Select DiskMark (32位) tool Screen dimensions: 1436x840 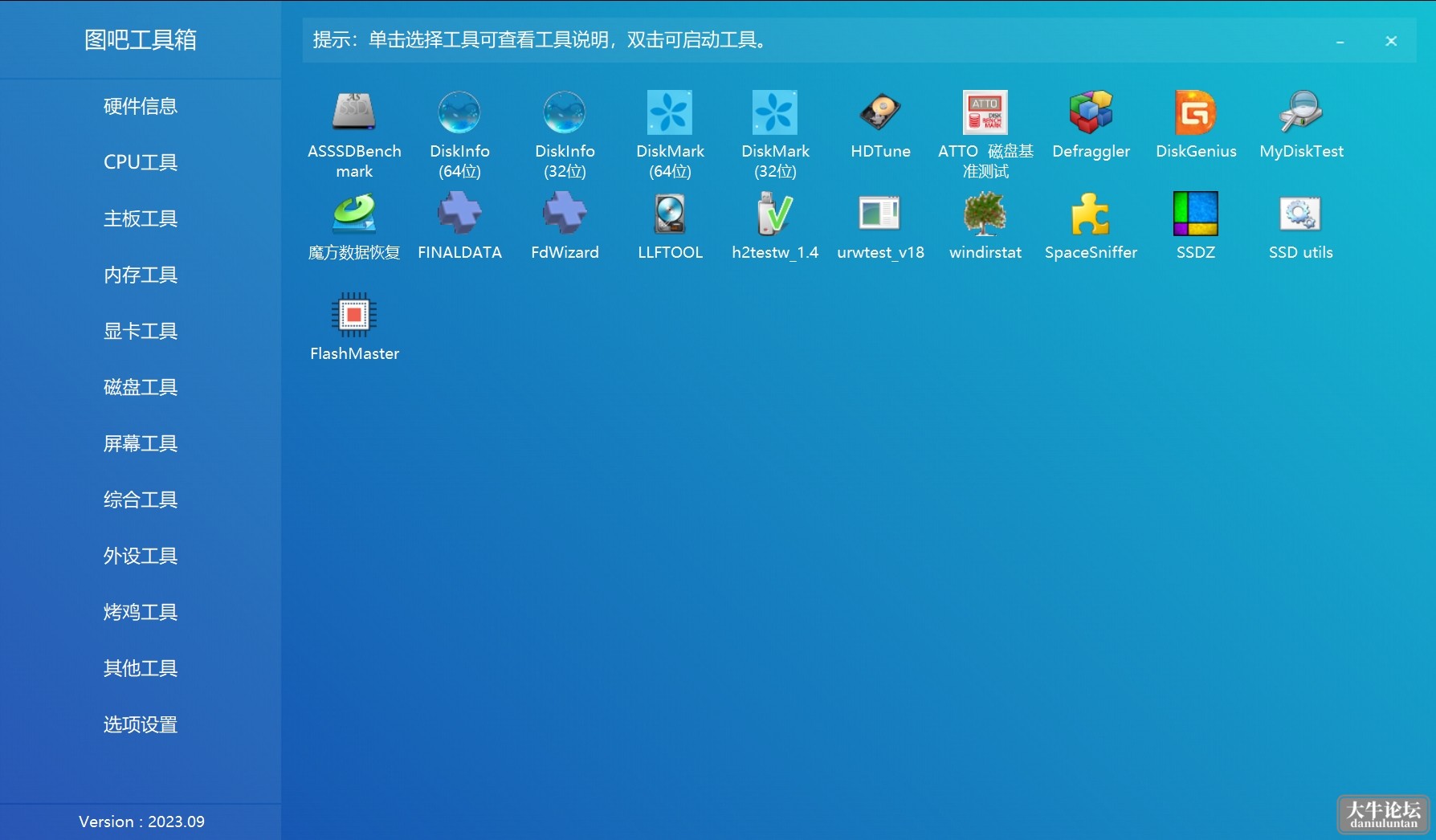coord(775,112)
